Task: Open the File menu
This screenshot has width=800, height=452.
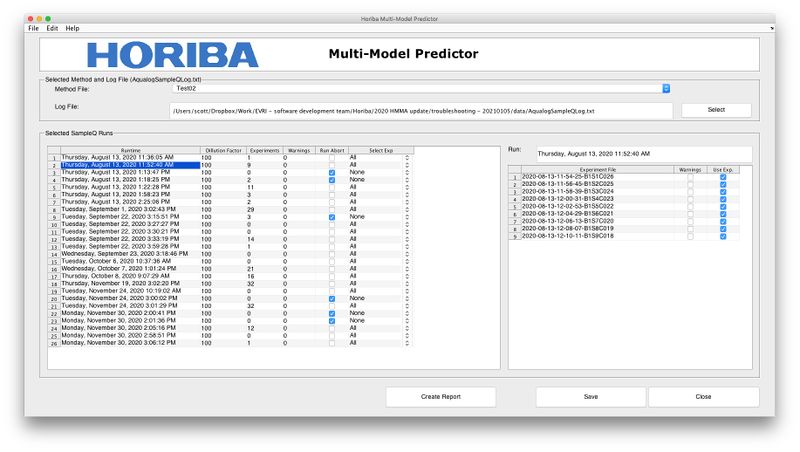Action: (33, 29)
